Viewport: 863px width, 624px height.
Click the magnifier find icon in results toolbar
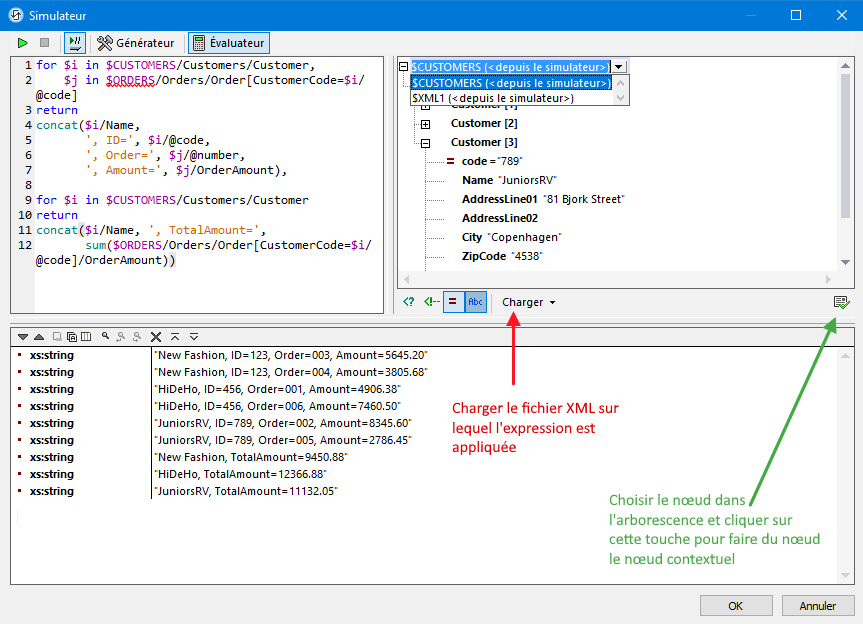click(105, 337)
